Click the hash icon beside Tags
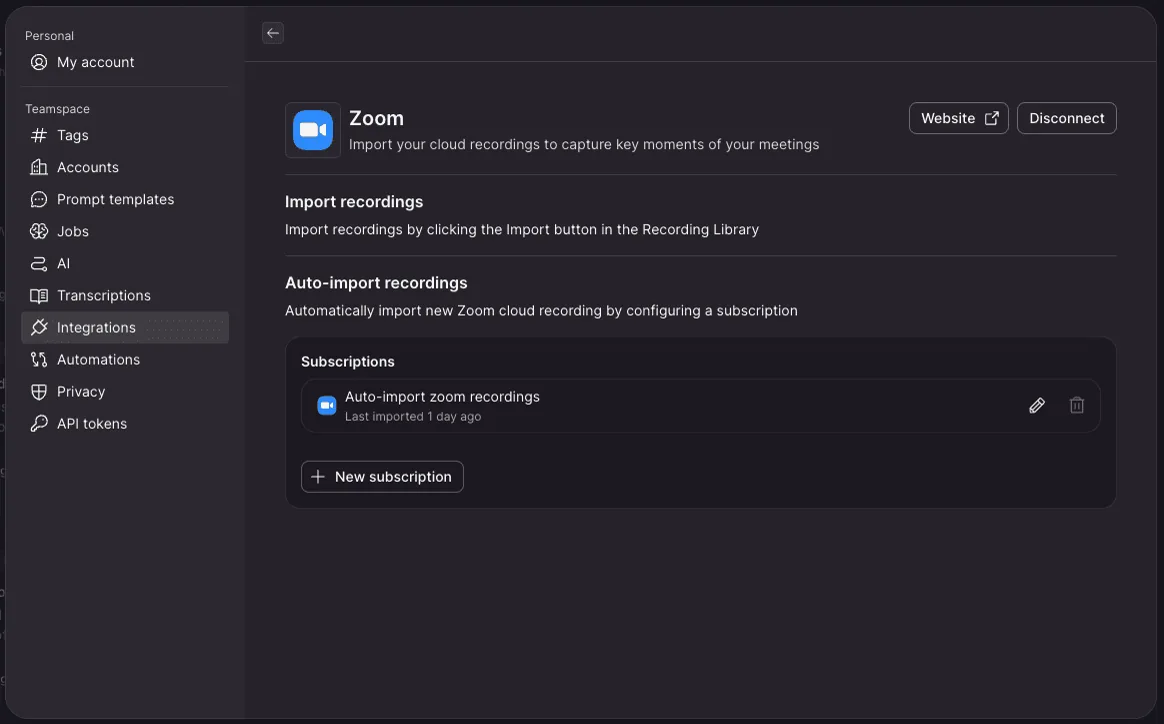 (39, 135)
